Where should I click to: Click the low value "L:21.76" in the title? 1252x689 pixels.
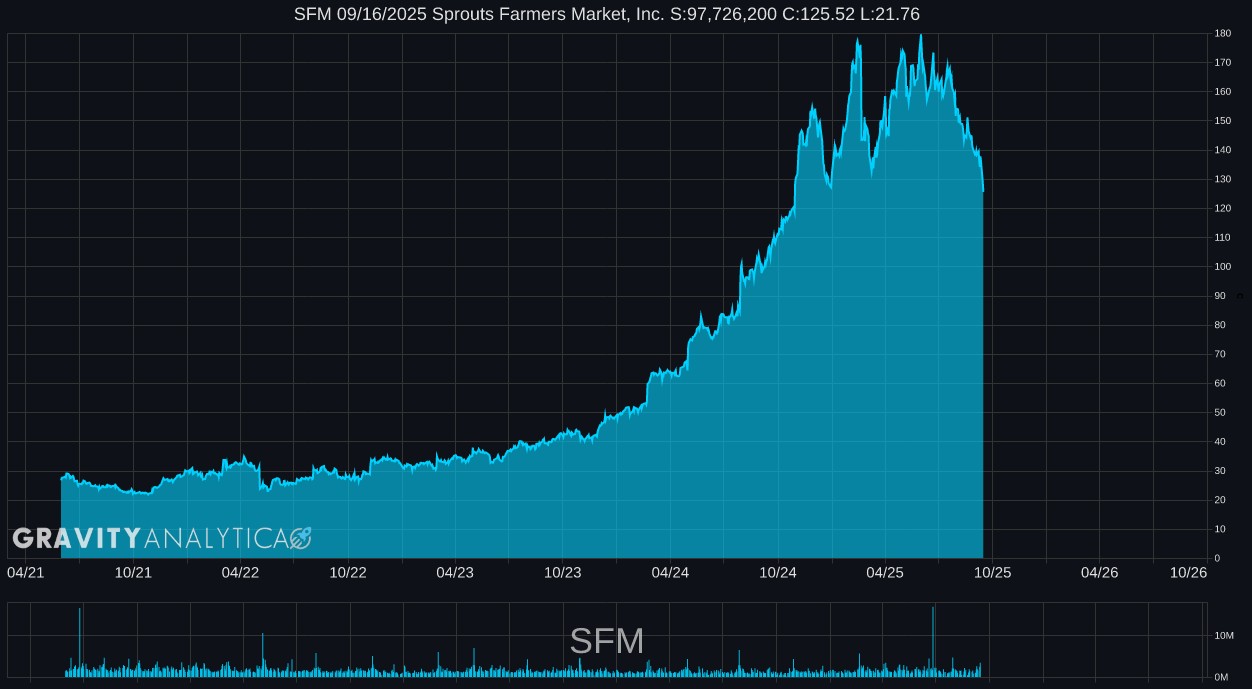pyautogui.click(x=890, y=14)
